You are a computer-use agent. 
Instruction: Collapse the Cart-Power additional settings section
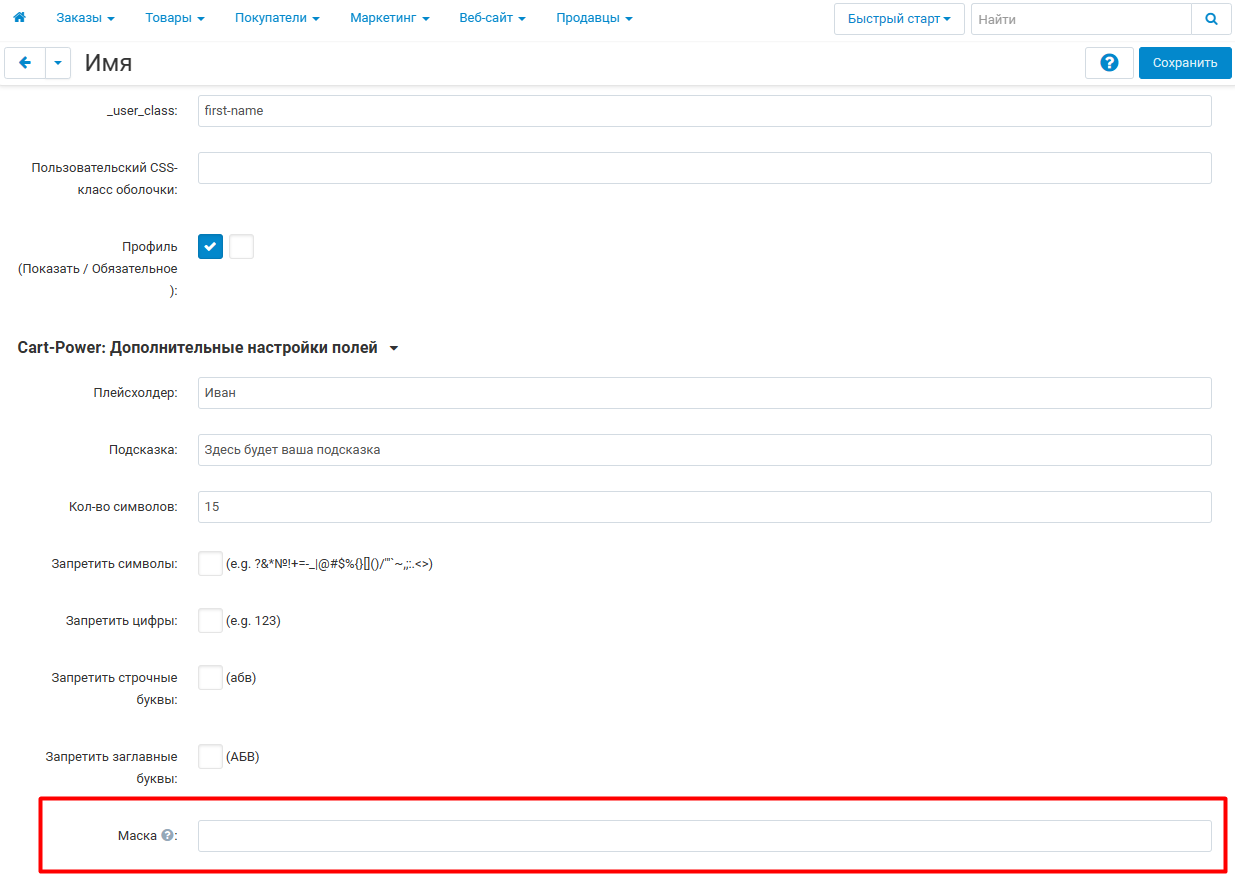coord(208,348)
